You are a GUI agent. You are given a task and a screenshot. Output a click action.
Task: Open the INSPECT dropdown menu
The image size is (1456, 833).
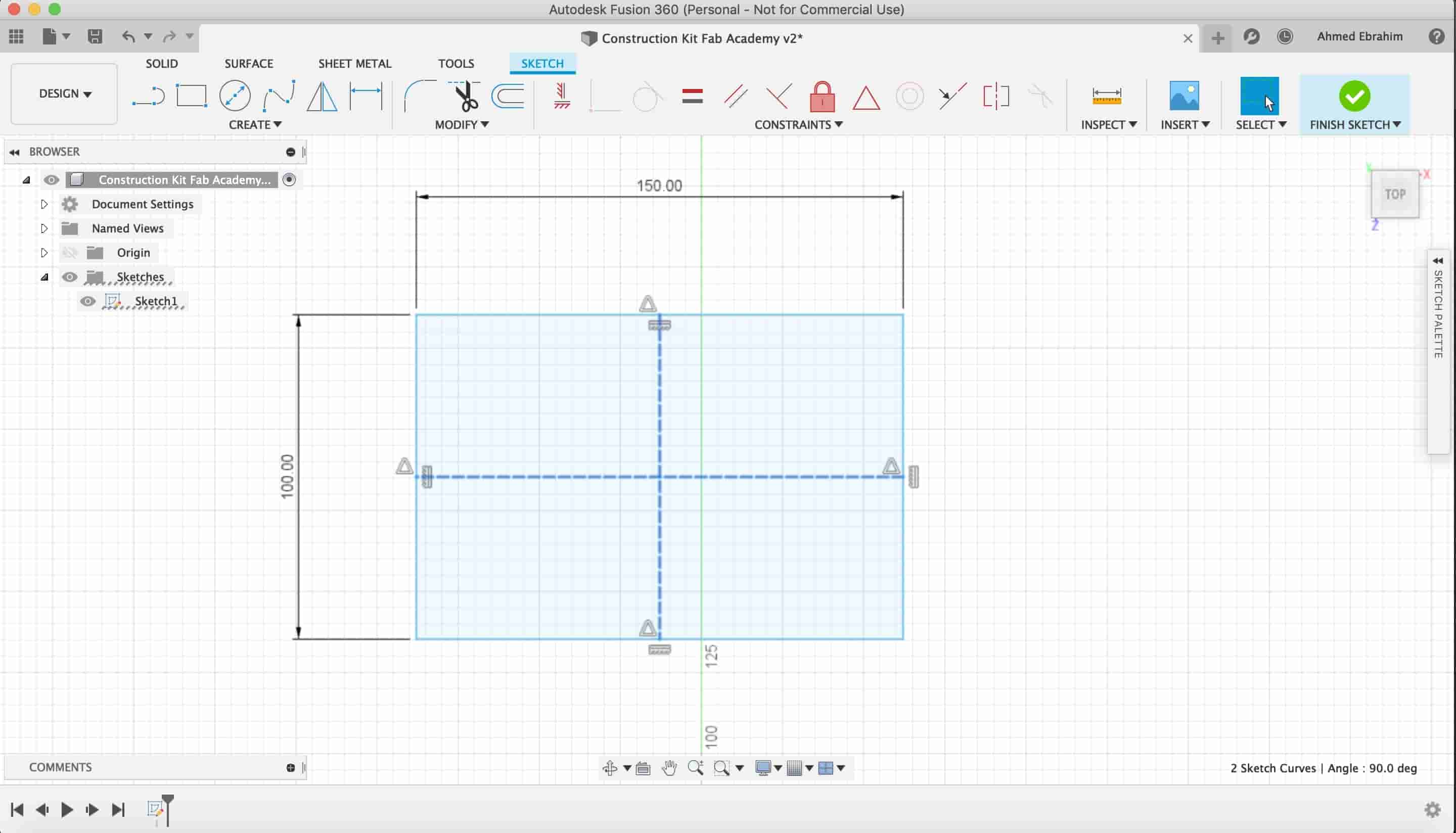click(1109, 125)
